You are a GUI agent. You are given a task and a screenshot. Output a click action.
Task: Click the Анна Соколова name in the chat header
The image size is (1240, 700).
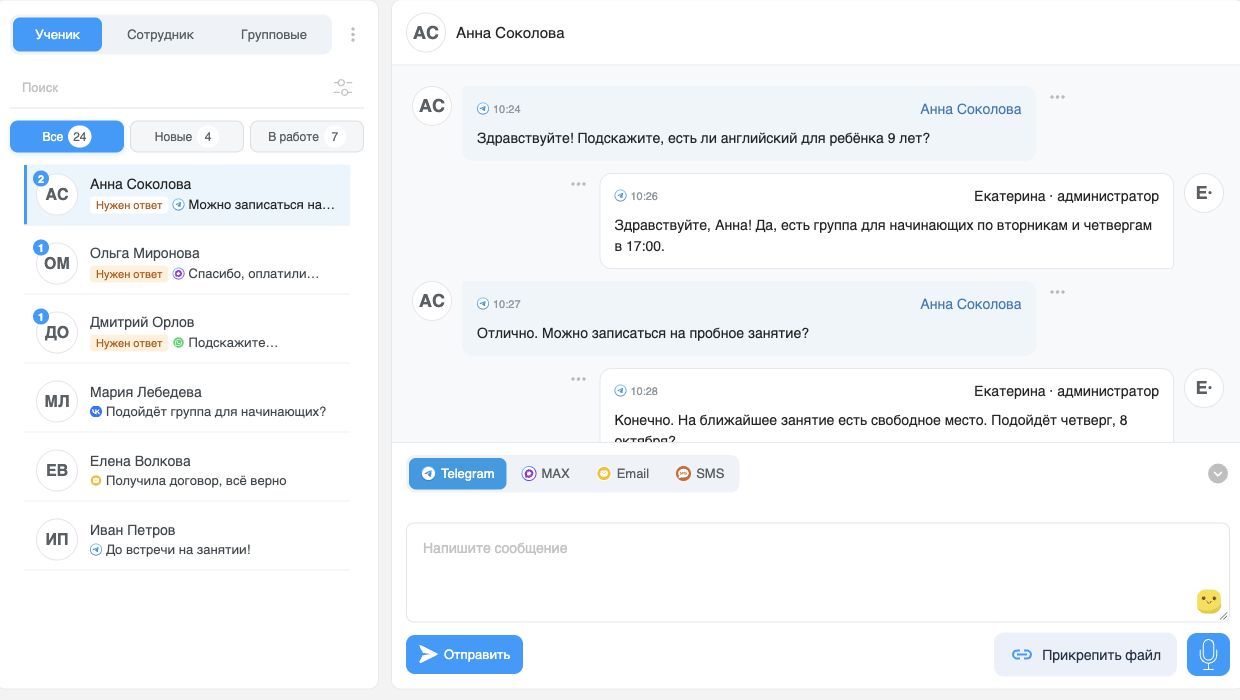click(x=510, y=33)
